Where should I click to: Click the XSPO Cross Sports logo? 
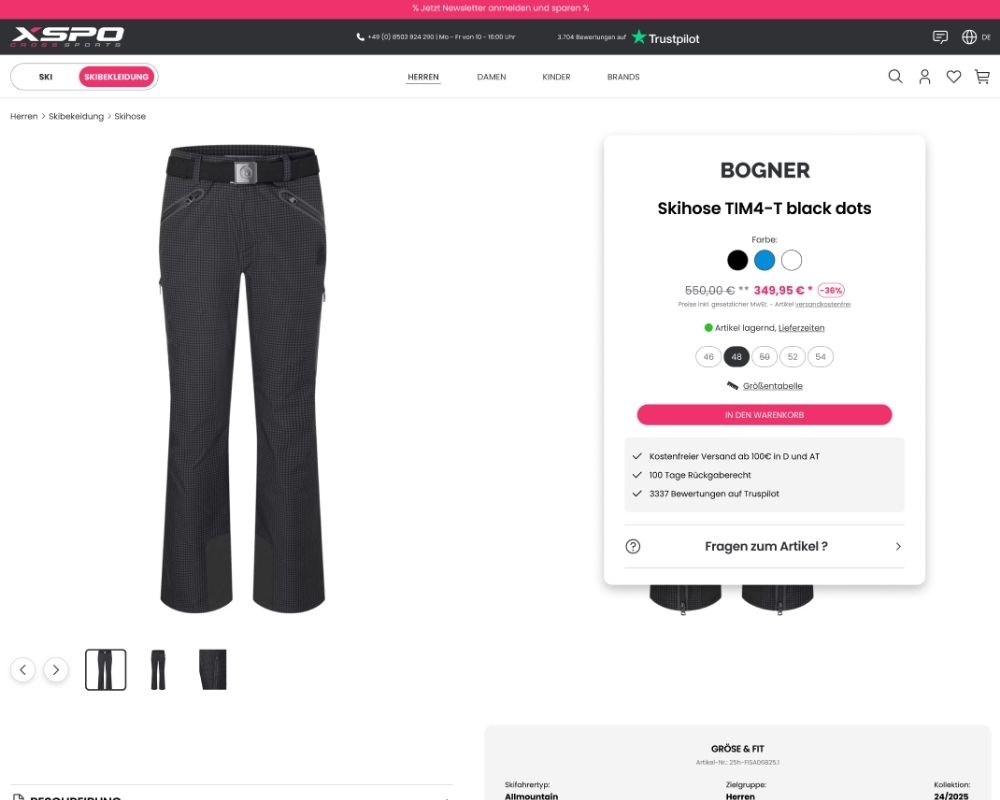[x=67, y=36]
